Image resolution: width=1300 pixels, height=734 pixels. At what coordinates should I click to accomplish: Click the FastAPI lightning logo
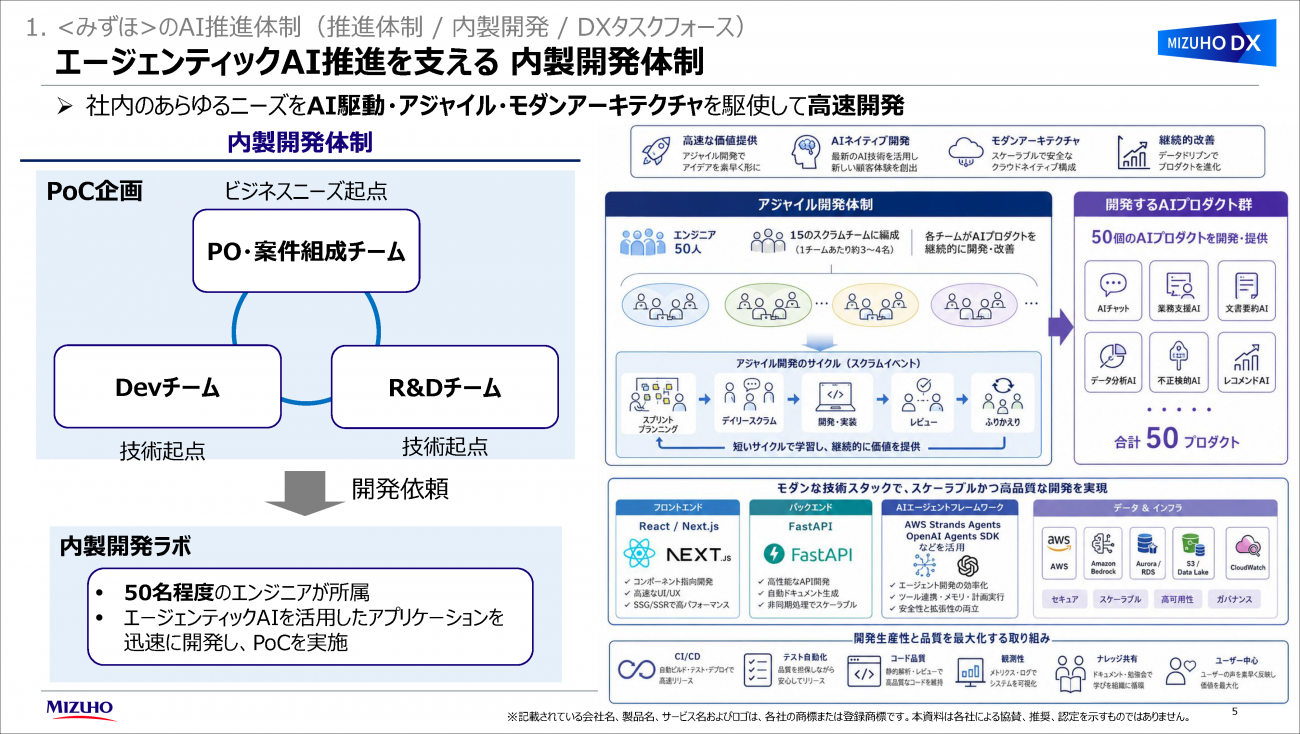click(776, 553)
